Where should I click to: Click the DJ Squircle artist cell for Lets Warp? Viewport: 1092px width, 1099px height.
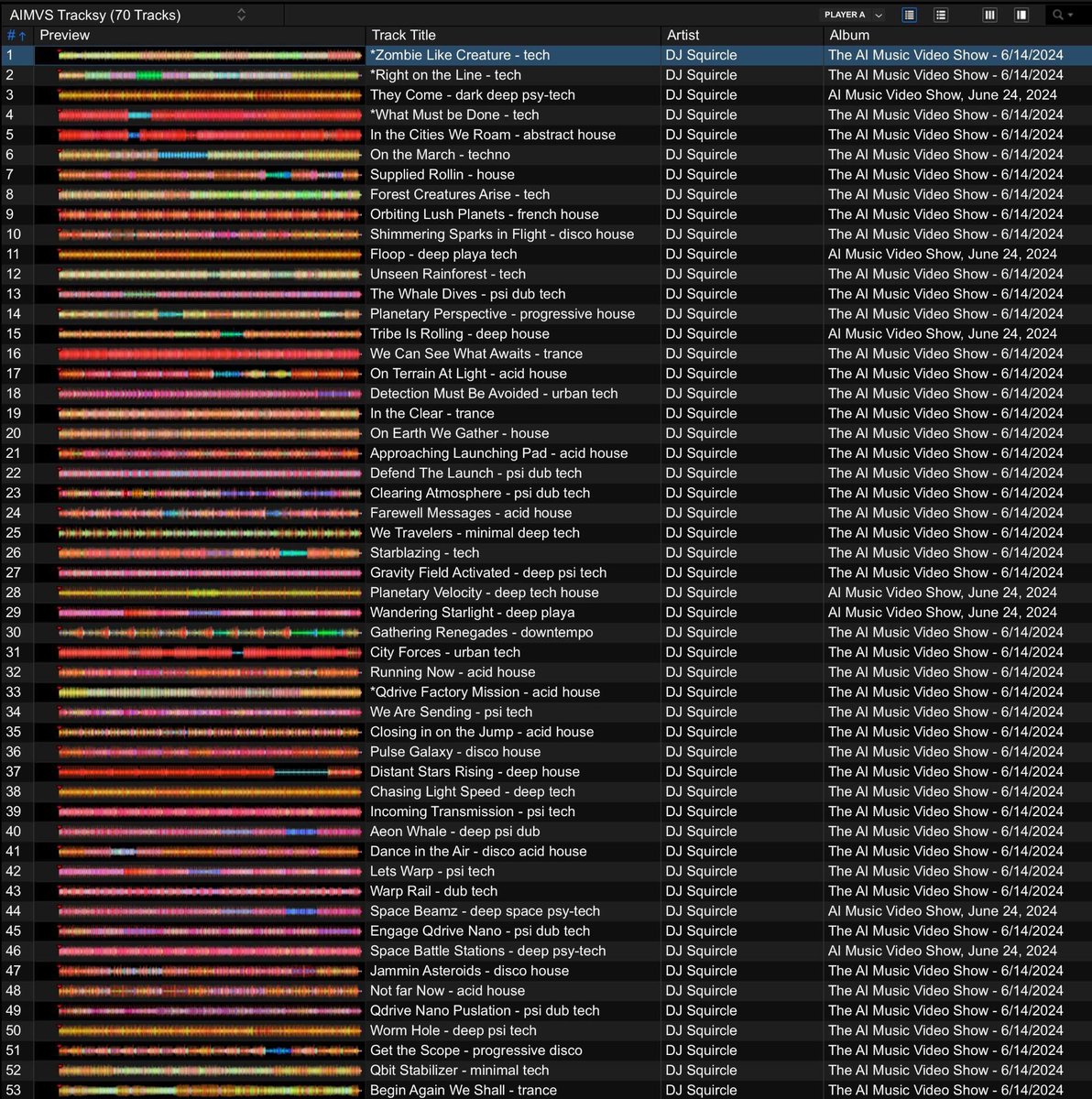click(702, 872)
